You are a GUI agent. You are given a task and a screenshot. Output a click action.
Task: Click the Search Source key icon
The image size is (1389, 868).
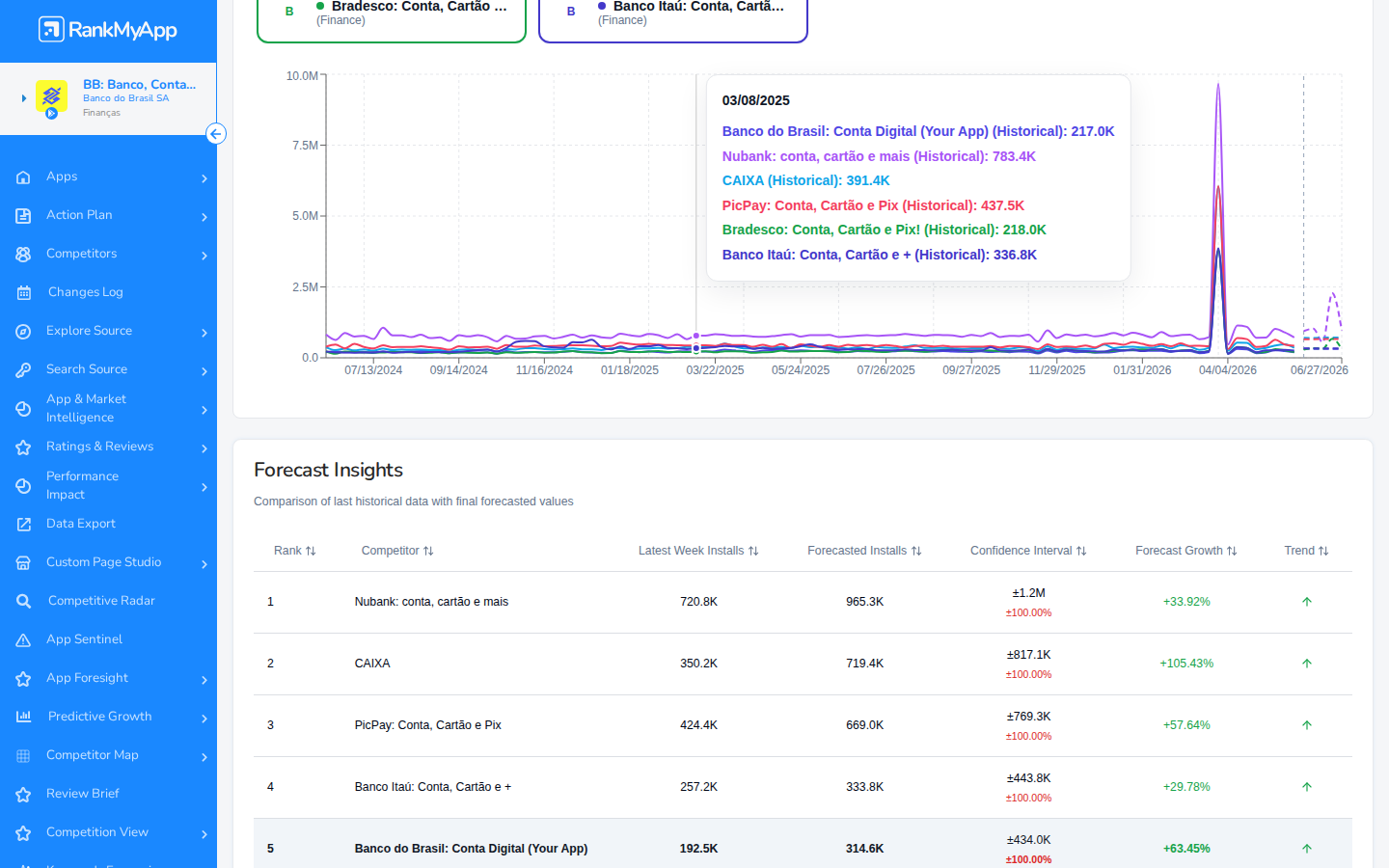tap(23, 370)
